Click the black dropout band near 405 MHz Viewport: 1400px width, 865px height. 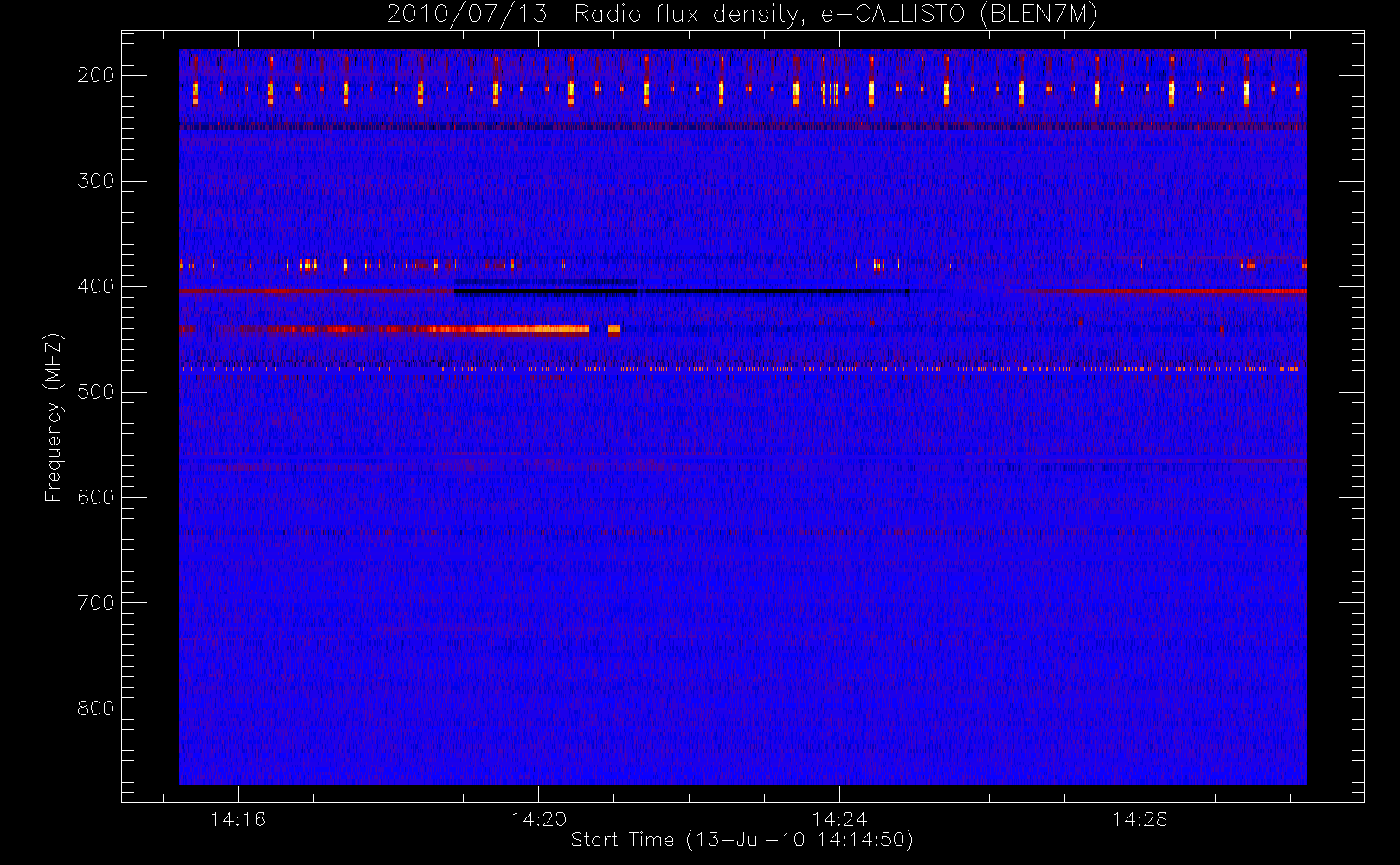click(682, 292)
